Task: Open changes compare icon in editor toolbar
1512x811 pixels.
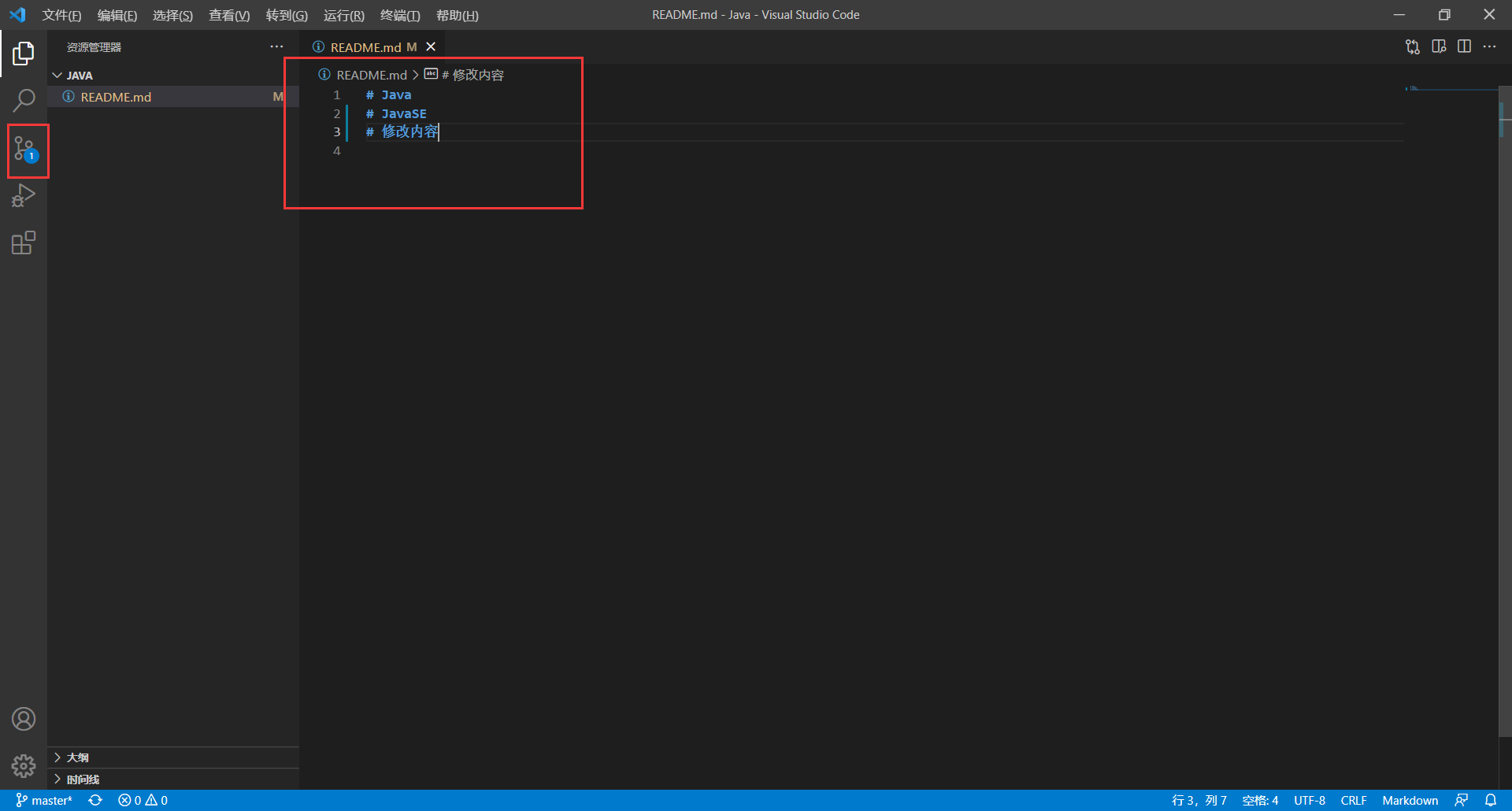Action: tap(1413, 47)
